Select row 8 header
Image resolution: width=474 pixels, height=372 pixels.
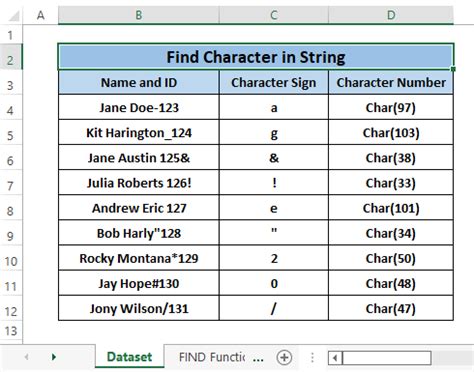point(11,208)
